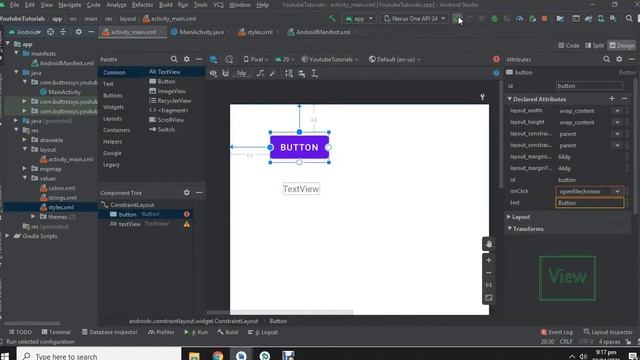Open Event Log panel

557,332
